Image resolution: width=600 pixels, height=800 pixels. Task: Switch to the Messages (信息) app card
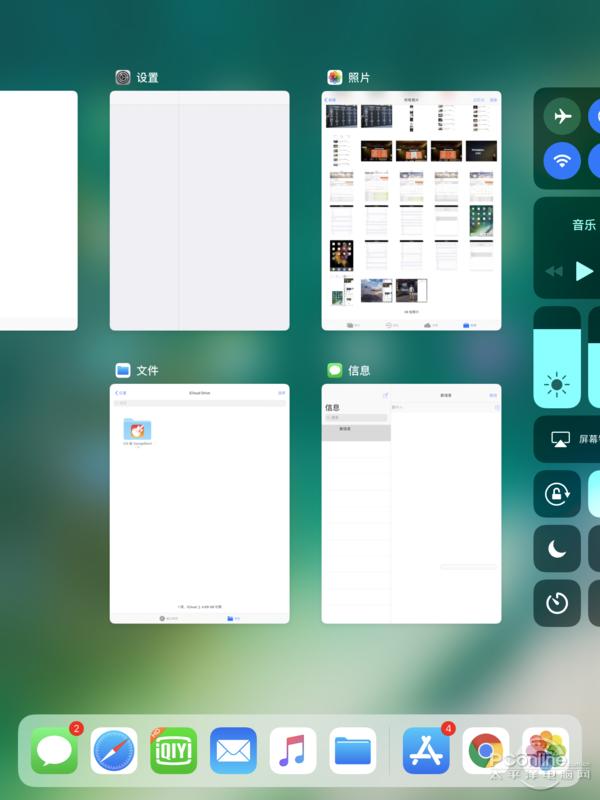tap(411, 504)
